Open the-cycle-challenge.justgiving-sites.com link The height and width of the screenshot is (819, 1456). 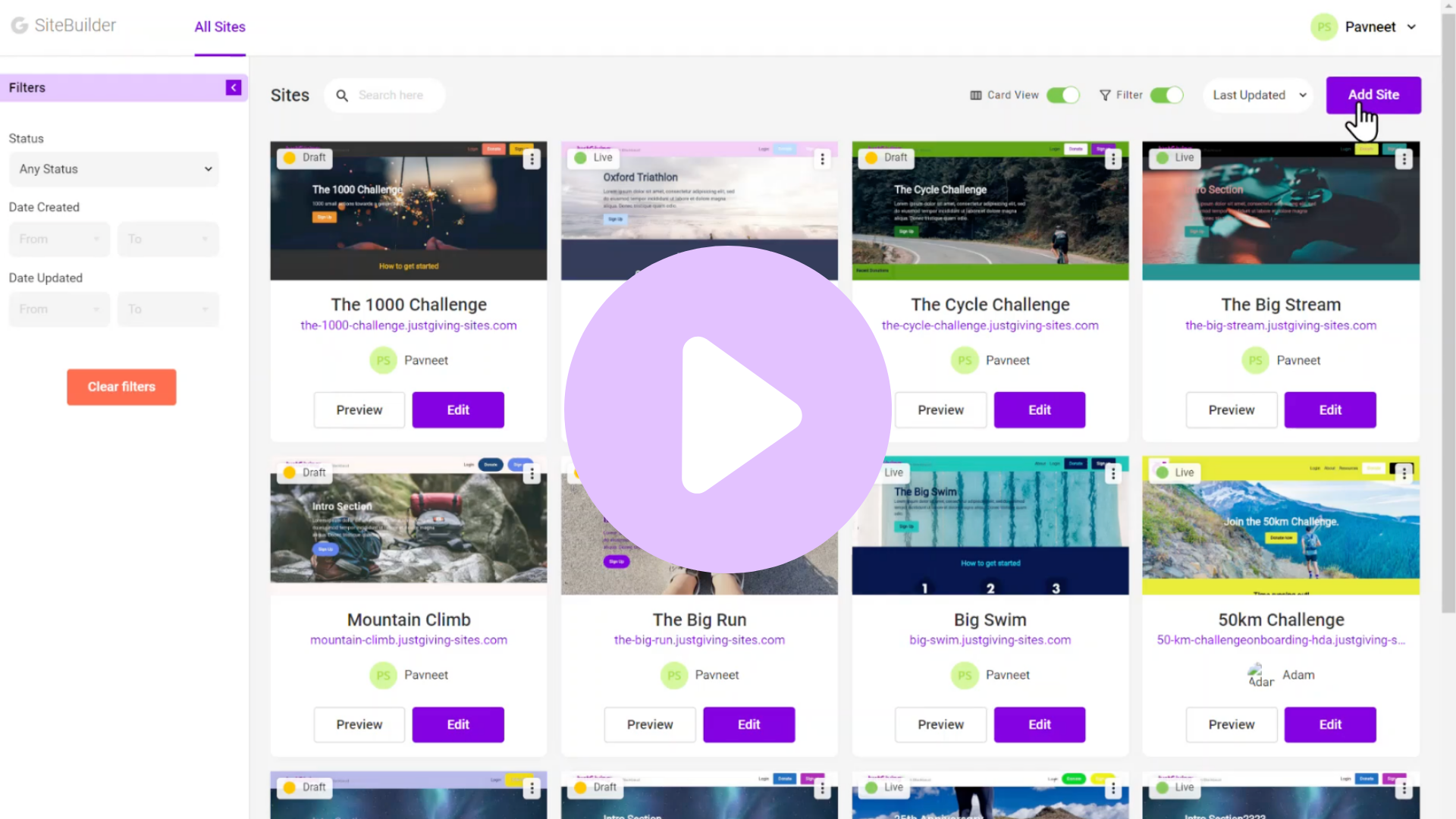tap(990, 325)
